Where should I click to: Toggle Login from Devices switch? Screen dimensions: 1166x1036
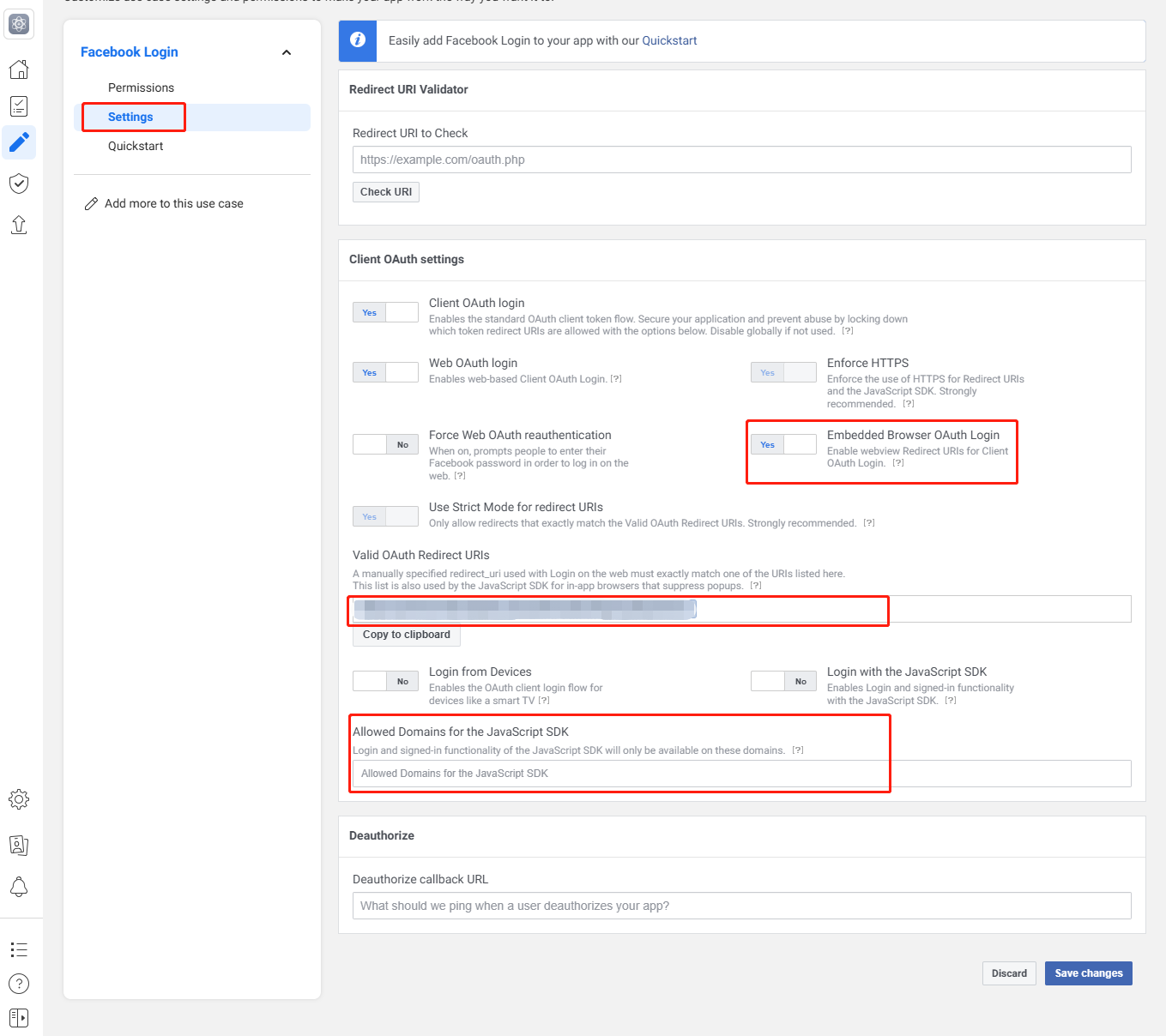coord(385,681)
